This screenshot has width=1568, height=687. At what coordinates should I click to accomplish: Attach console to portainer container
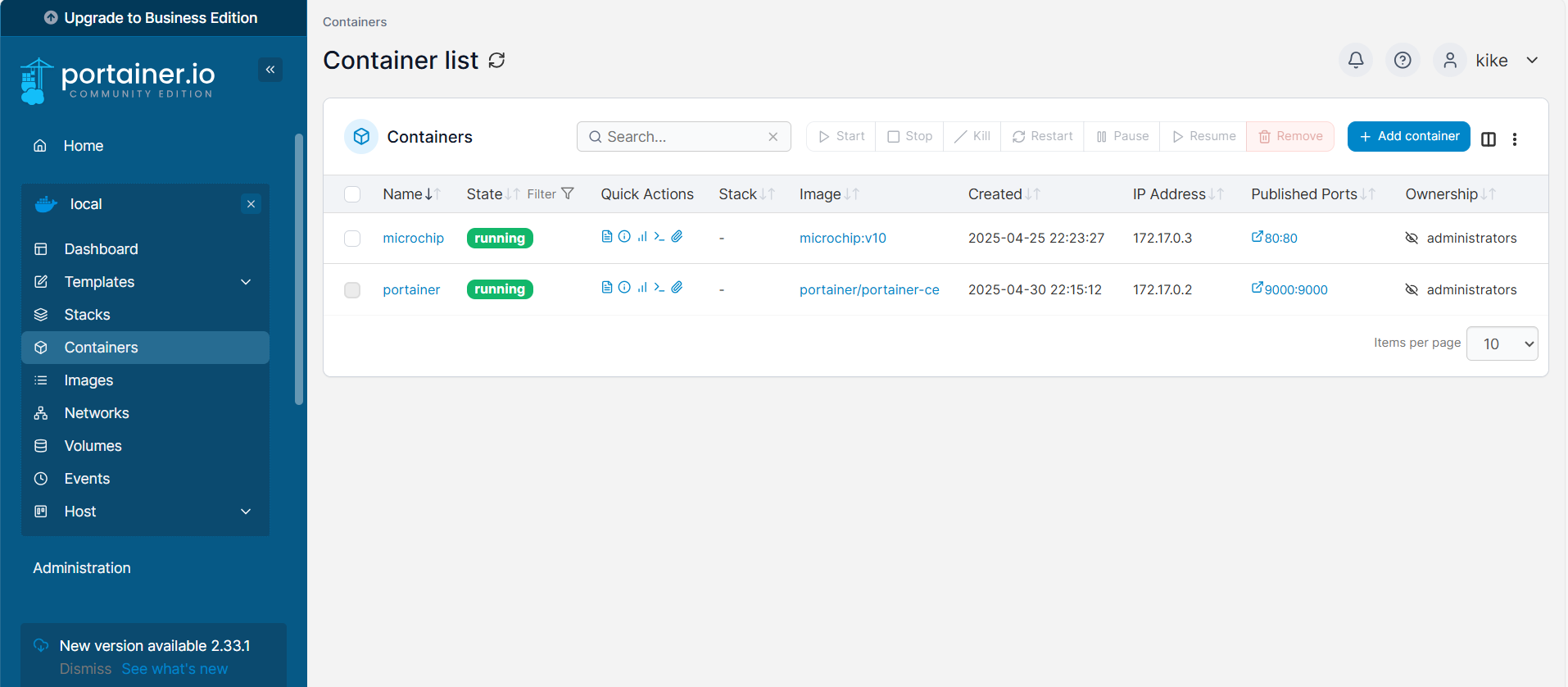coord(677,288)
